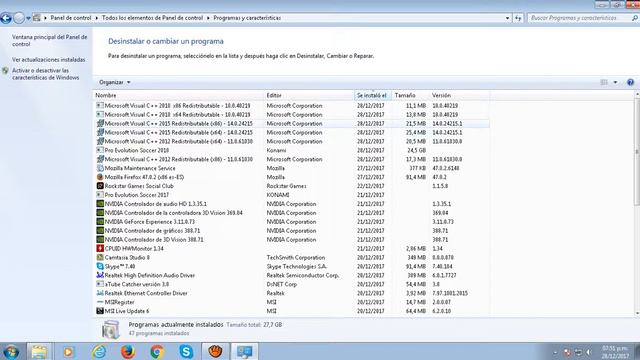Select MSI Live Update 6 icon
The image size is (640, 360).
tap(100, 311)
